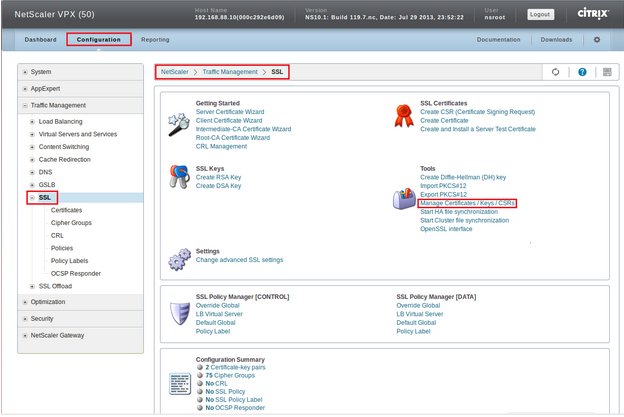Open the Documentation link
The height and width of the screenshot is (417, 624).
[x=498, y=40]
